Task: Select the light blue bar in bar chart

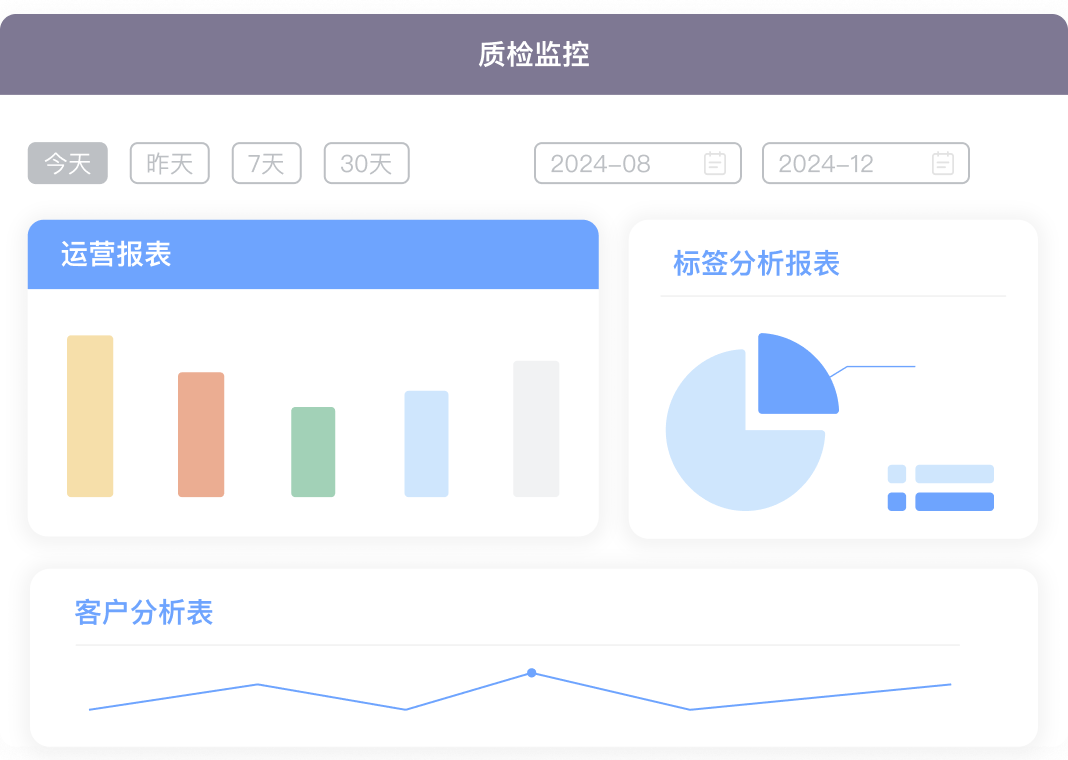Action: [x=426, y=443]
